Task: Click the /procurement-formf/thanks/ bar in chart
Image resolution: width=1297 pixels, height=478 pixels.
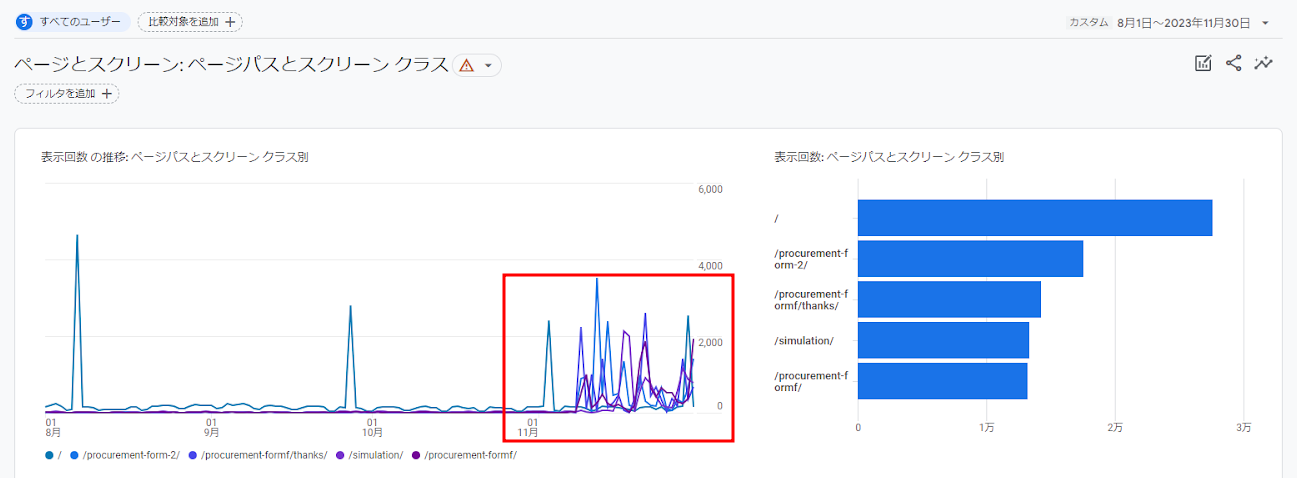Action: point(949,299)
